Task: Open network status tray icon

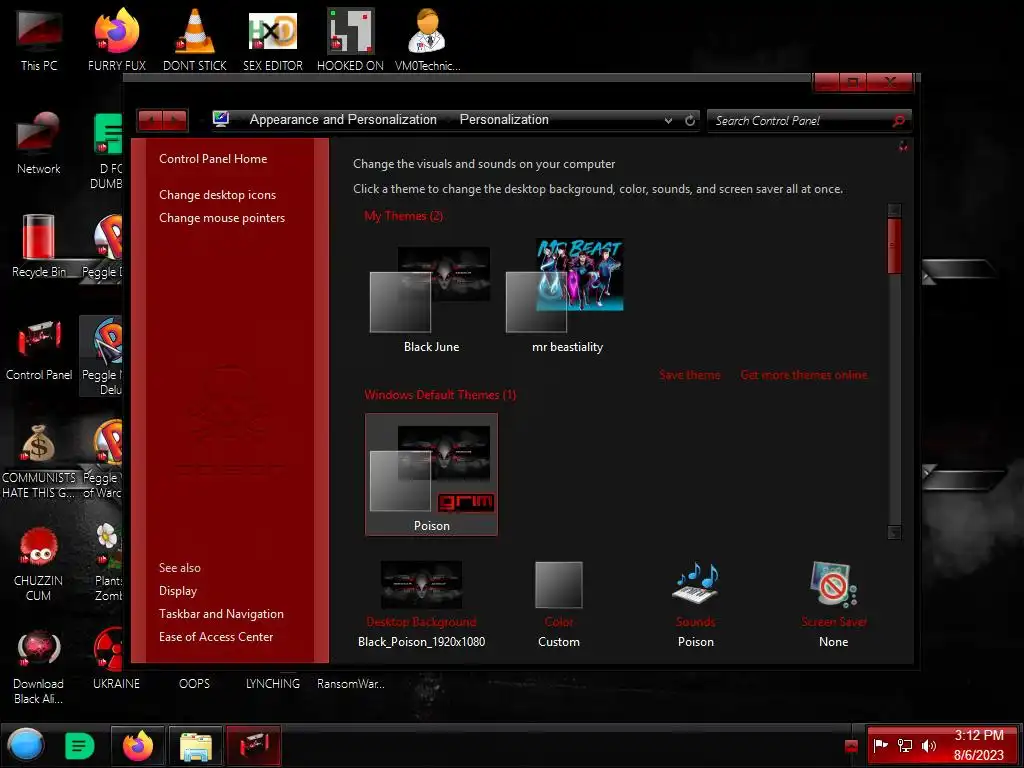Action: 904,745
